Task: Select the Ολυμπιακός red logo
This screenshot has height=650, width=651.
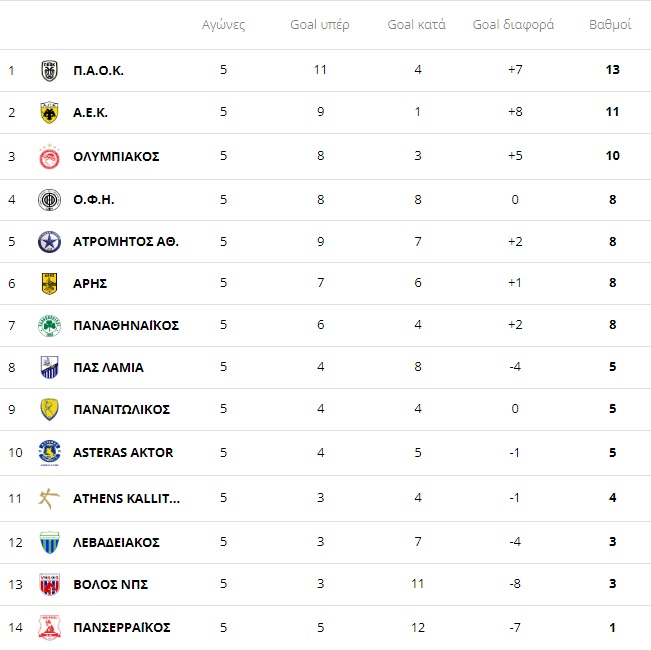Action: (x=49, y=156)
